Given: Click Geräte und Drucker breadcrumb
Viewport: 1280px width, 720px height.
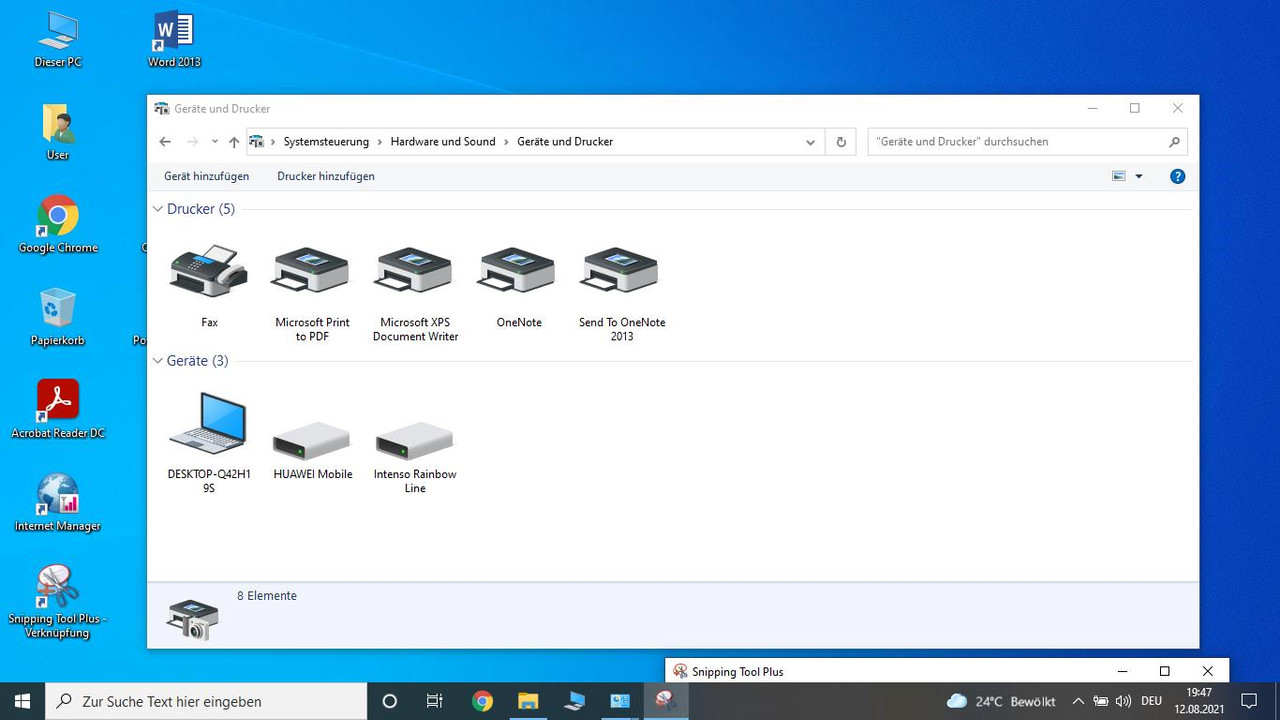Looking at the screenshot, I should tap(565, 142).
